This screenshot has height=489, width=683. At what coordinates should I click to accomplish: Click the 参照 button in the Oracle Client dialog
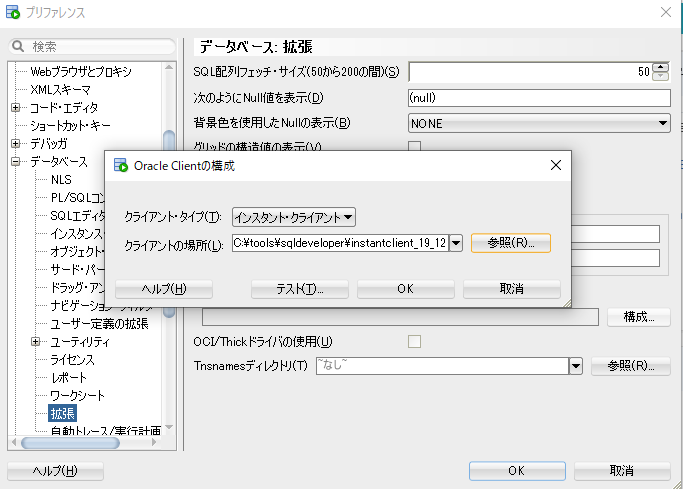[510, 243]
